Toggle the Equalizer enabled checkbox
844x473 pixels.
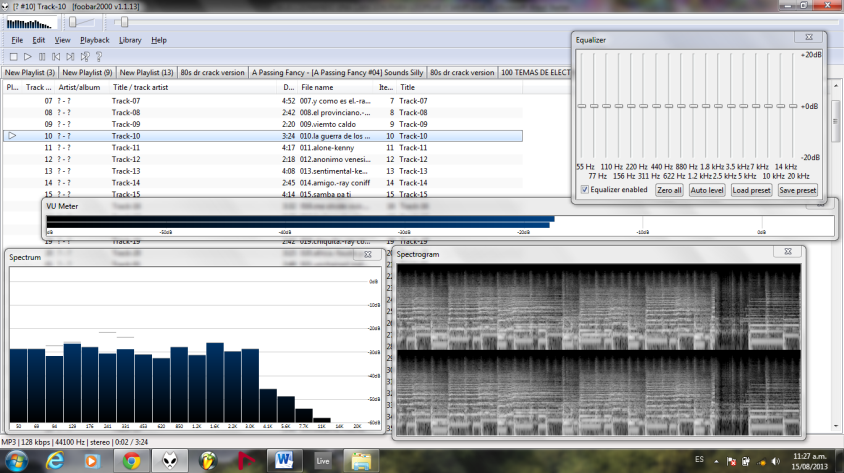[585, 190]
